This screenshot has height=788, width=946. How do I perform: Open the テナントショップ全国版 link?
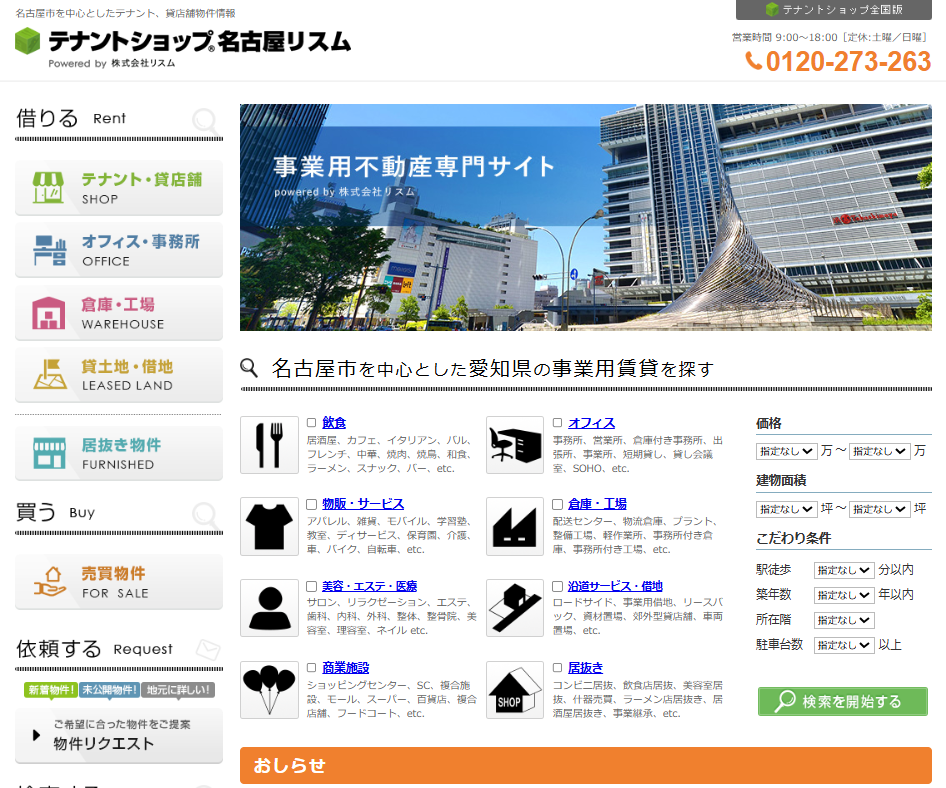point(834,10)
